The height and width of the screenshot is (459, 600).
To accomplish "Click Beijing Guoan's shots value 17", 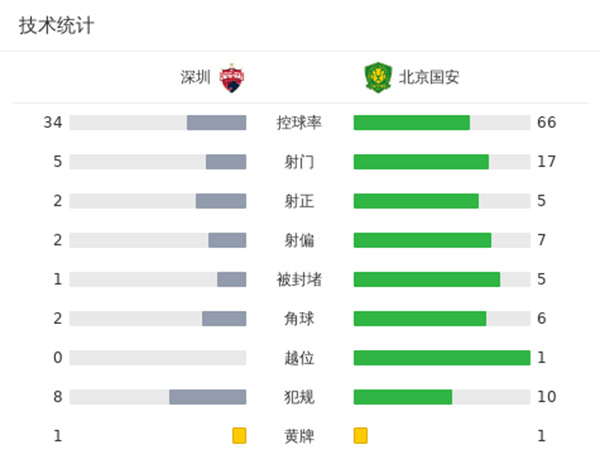I will point(546,162).
